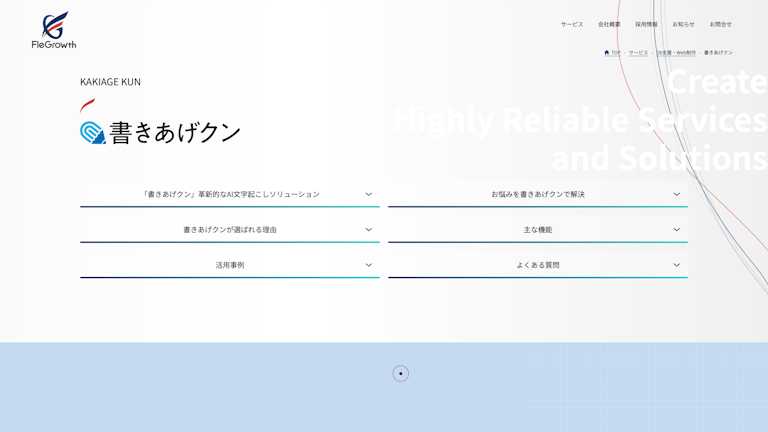Screen dimensions: 768x432
Task: Open the 会社概要 menu item
Action: [x=609, y=24]
